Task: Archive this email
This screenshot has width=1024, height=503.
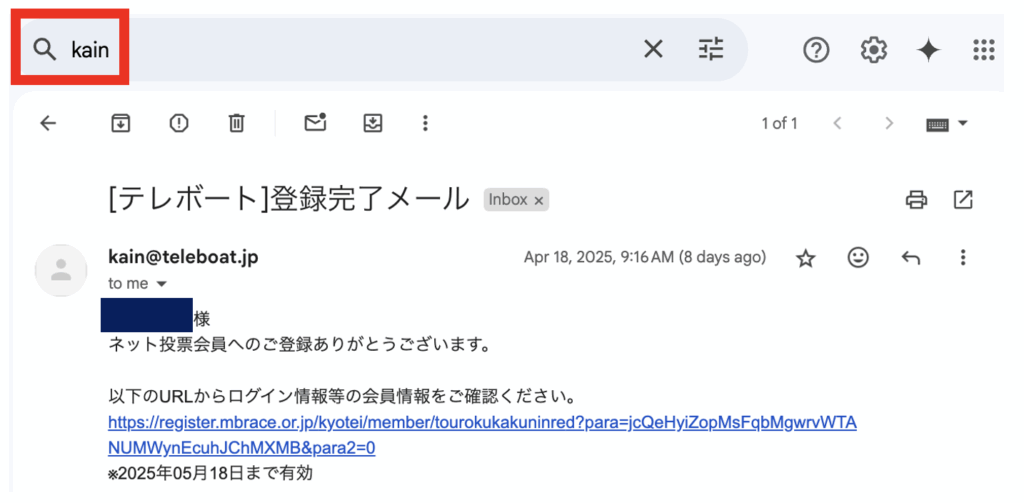Action: click(x=120, y=123)
